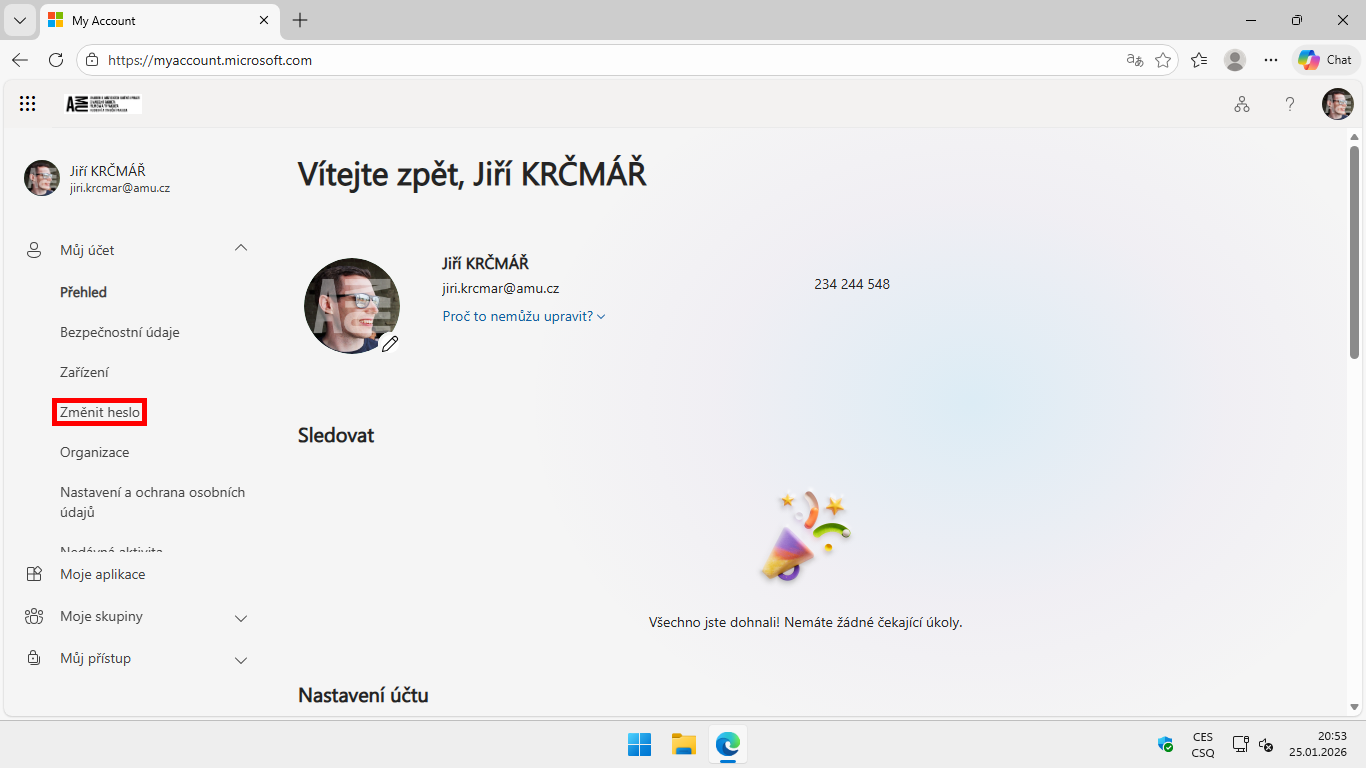
Task: Click the translate icon in address bar
Action: 1134,60
